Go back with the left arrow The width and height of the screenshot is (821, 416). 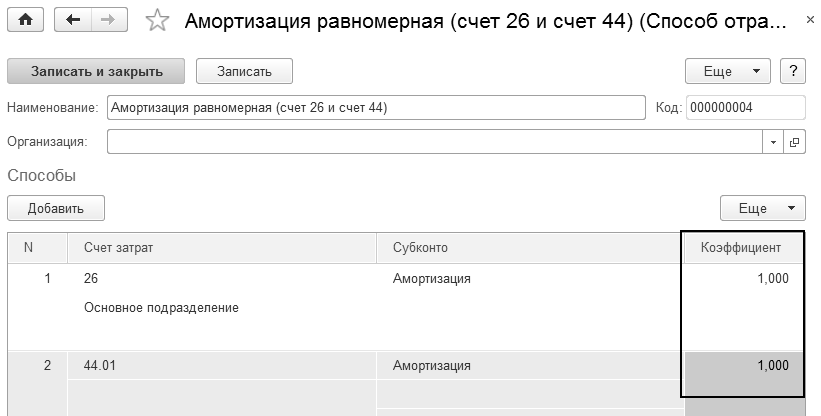point(72,20)
